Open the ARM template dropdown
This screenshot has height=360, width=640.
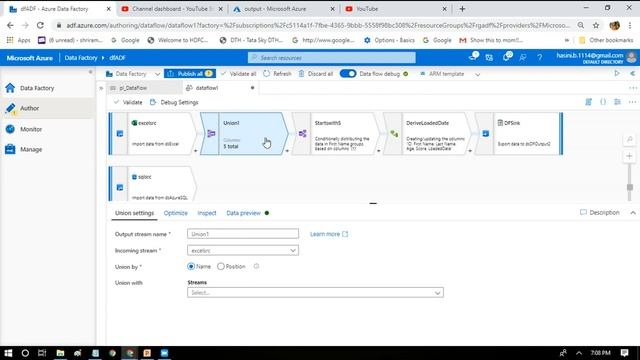477,74
